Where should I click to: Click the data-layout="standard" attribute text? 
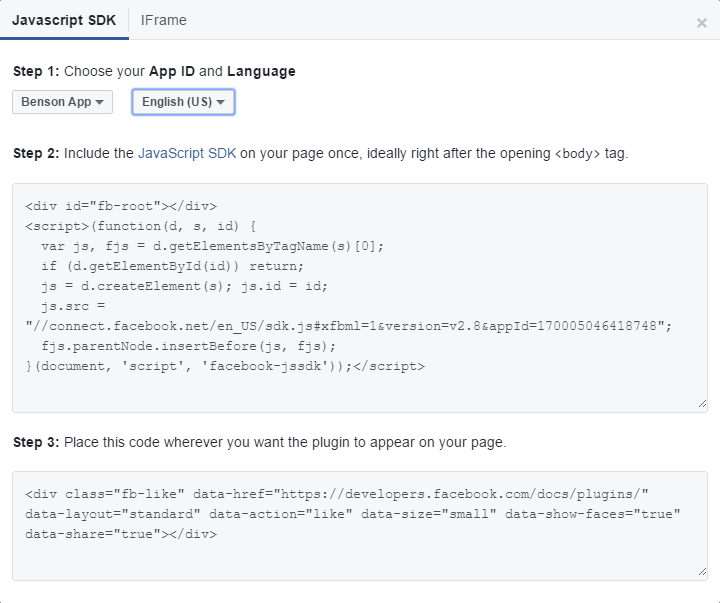(113, 514)
